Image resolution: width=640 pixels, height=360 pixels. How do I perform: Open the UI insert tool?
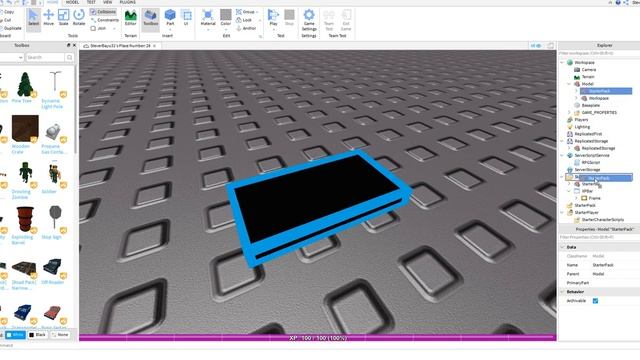pos(187,18)
